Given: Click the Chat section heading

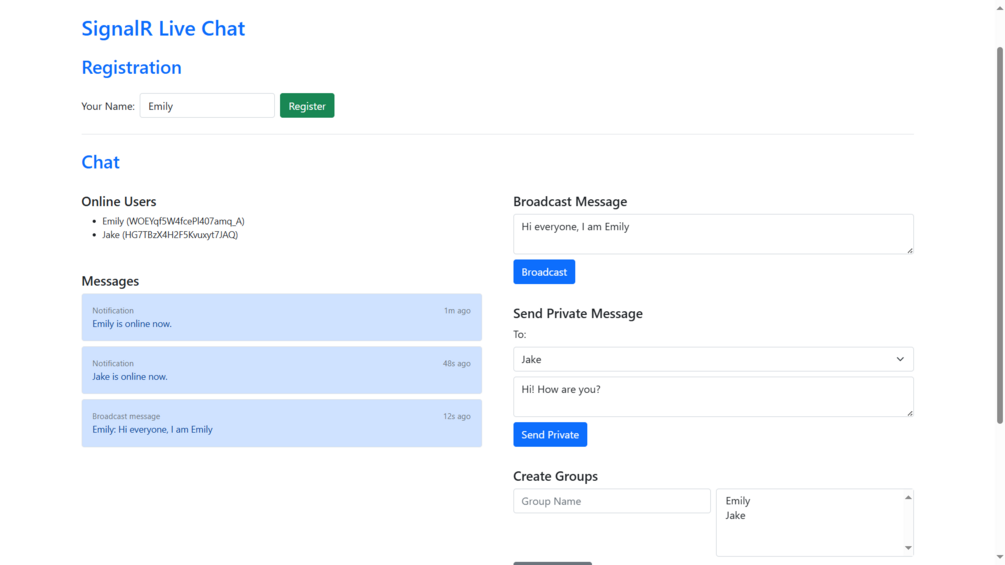Looking at the screenshot, I should (x=101, y=162).
